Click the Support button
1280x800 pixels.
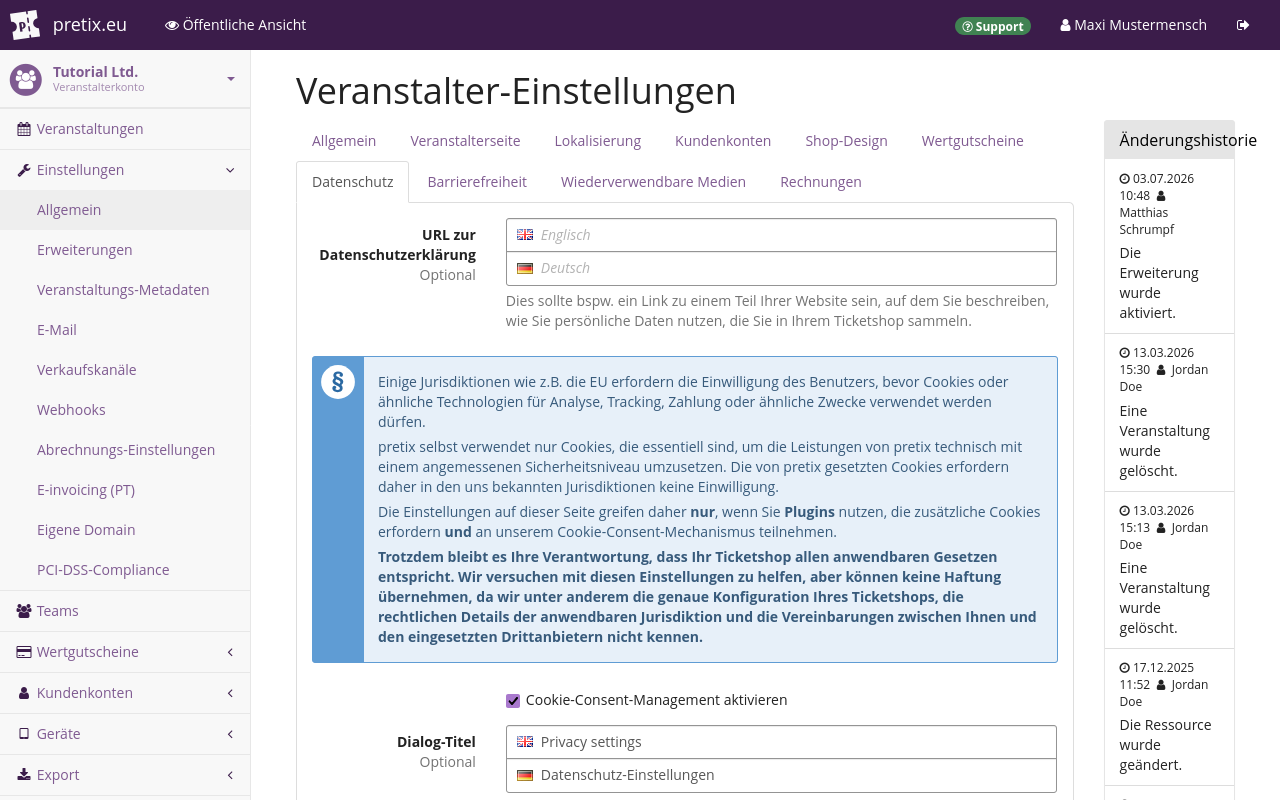click(993, 26)
